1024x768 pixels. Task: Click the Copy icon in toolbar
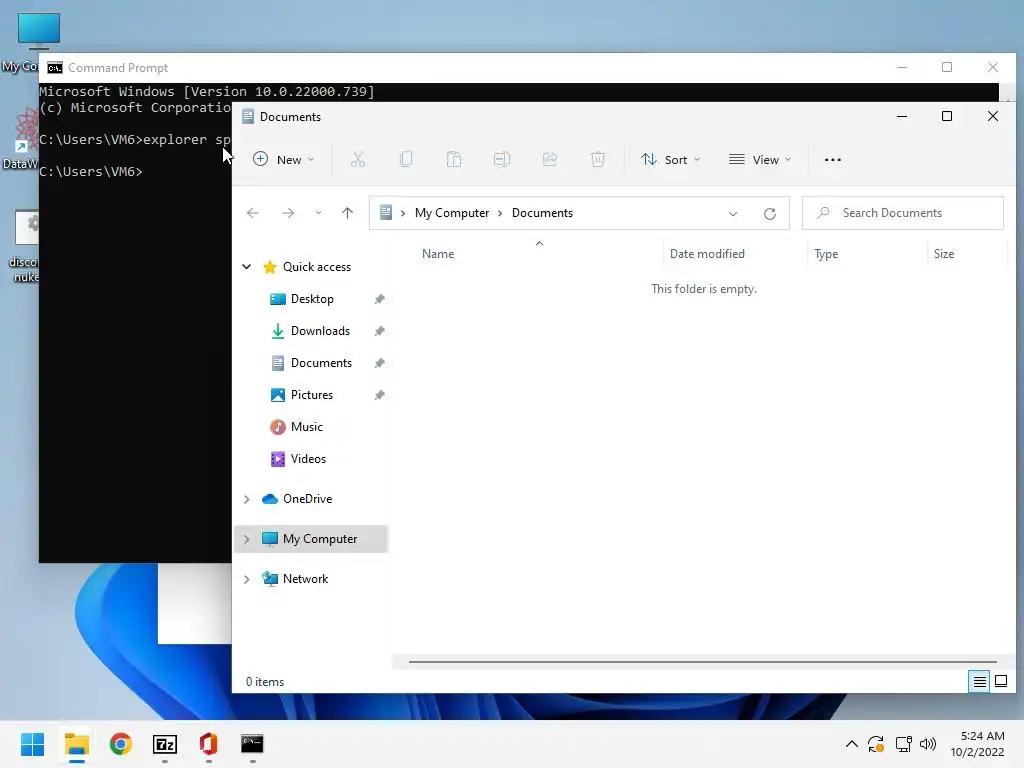[406, 159]
